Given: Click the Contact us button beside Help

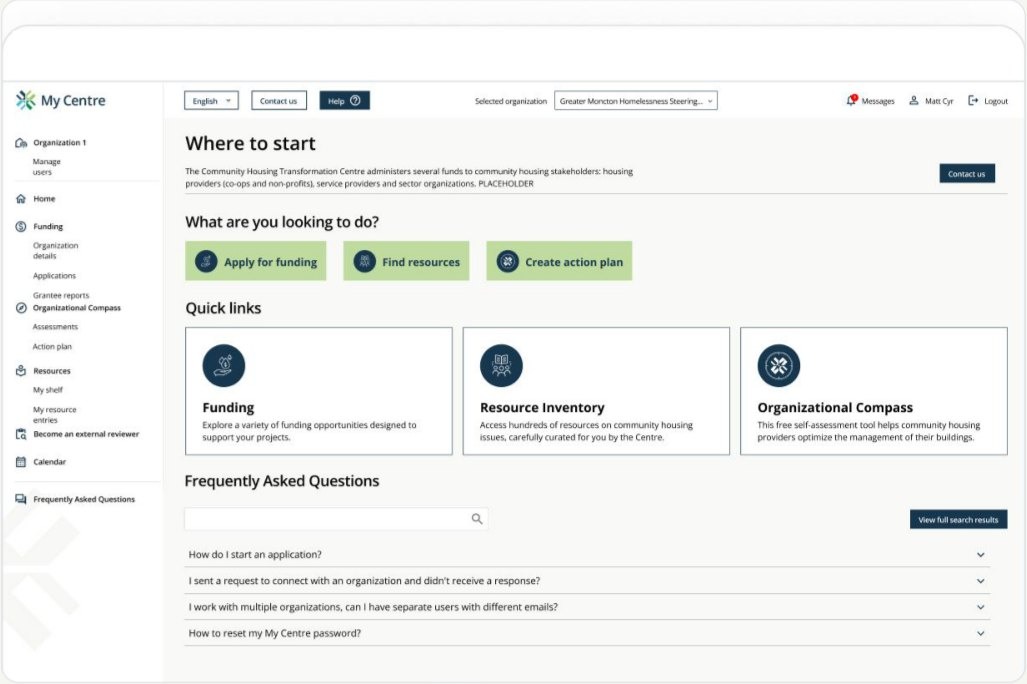Looking at the screenshot, I should [279, 101].
